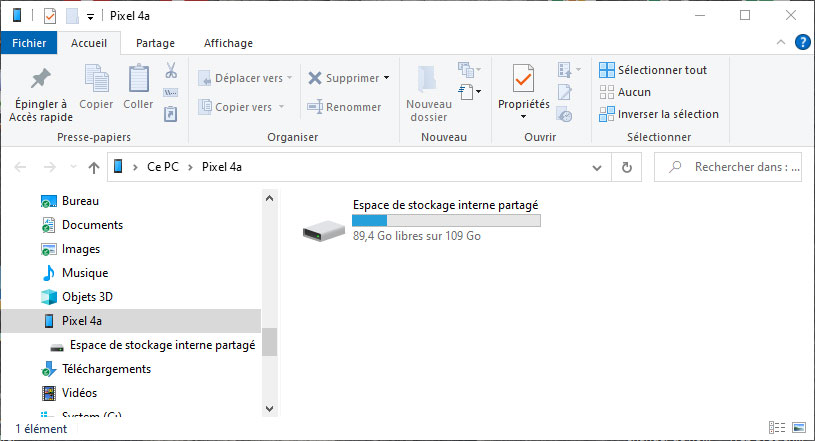Viewport: 815px width, 441px height.
Task: Click Sélectionner tout
Action: [653, 70]
